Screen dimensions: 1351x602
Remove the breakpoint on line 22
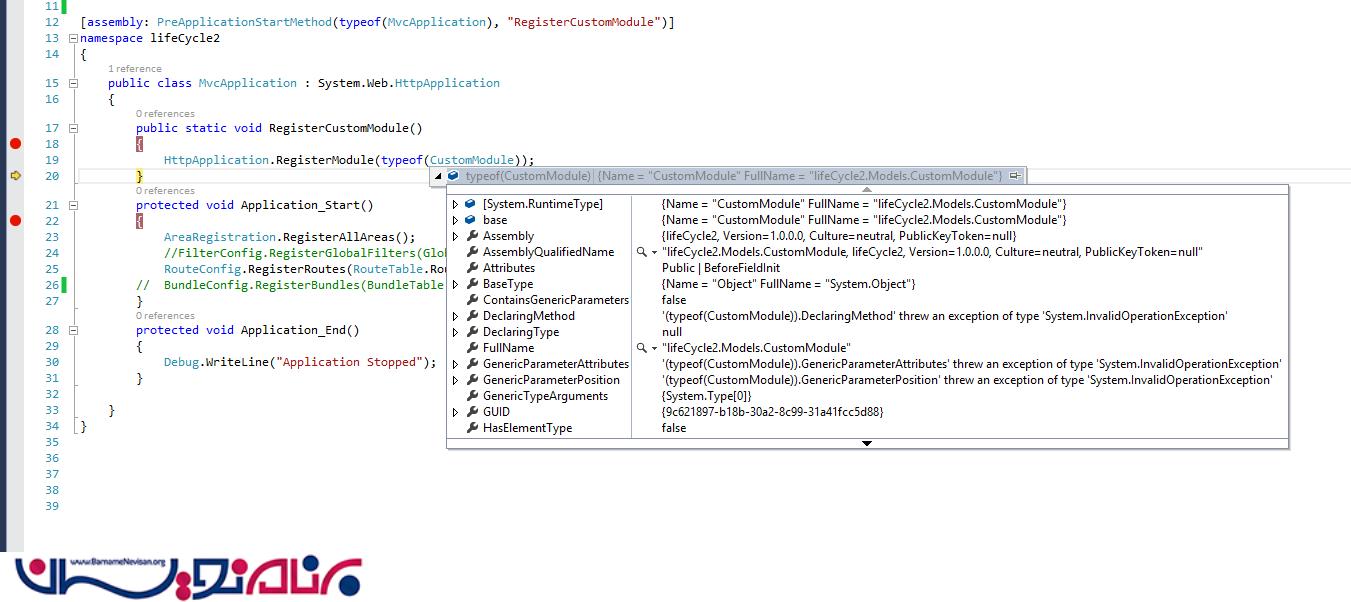pos(15,221)
